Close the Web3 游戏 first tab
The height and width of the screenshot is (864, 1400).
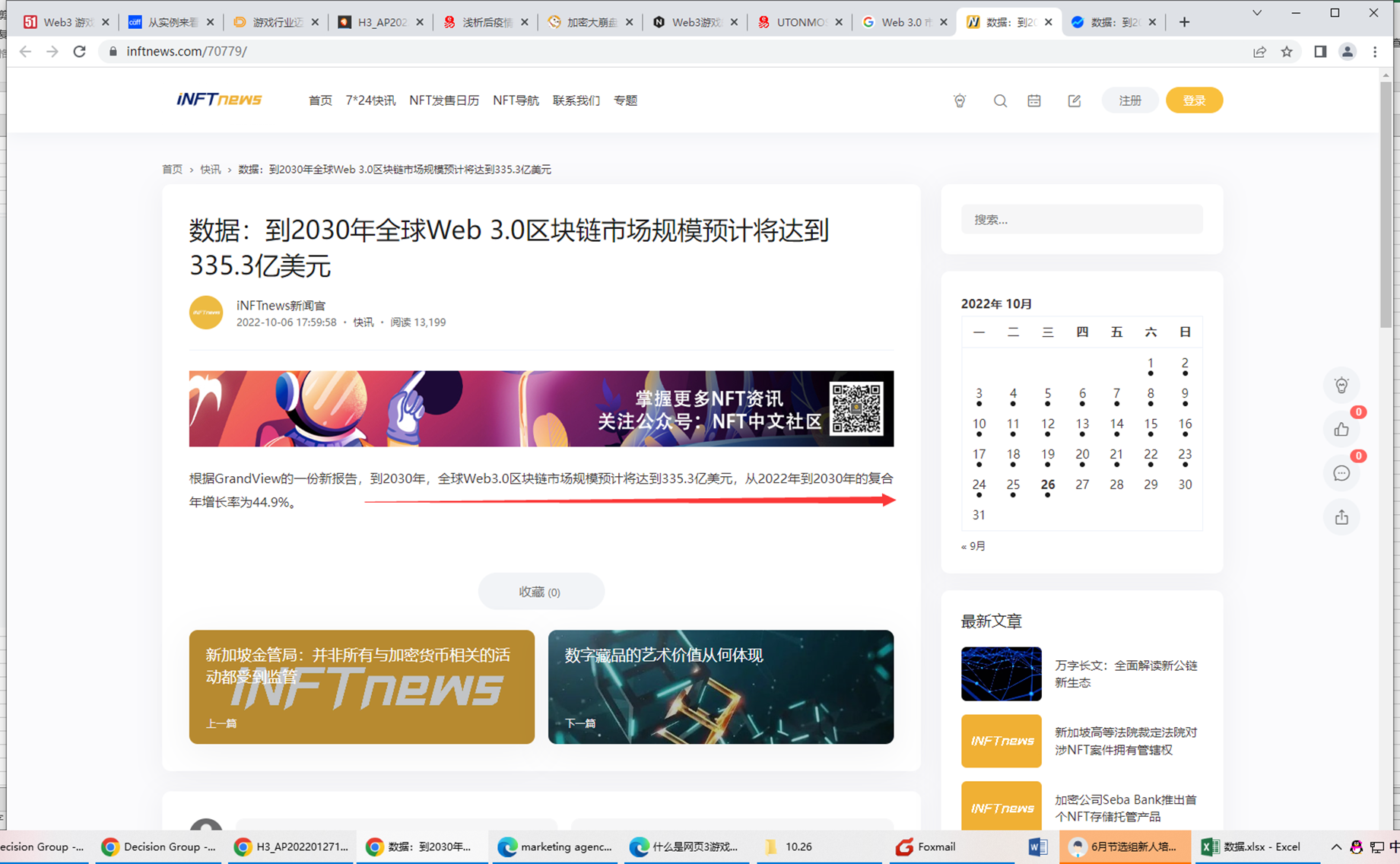click(105, 22)
